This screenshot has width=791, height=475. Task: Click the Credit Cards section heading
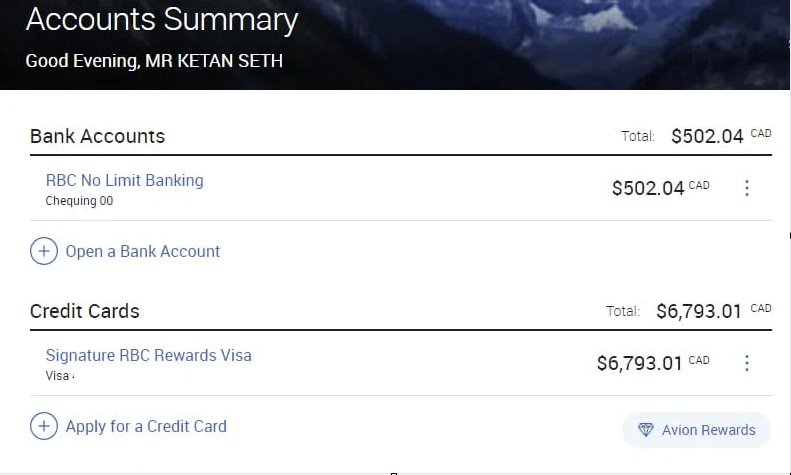pos(85,311)
